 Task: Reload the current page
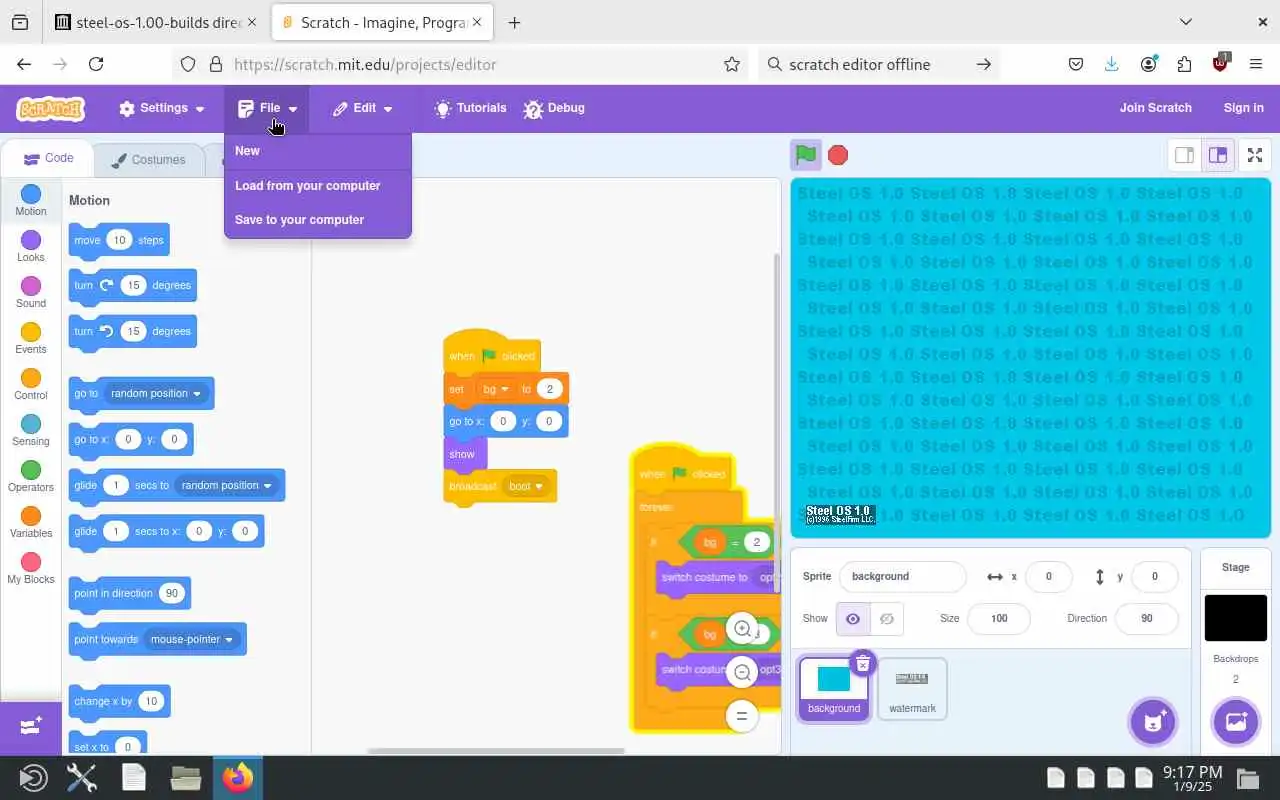[x=96, y=64]
